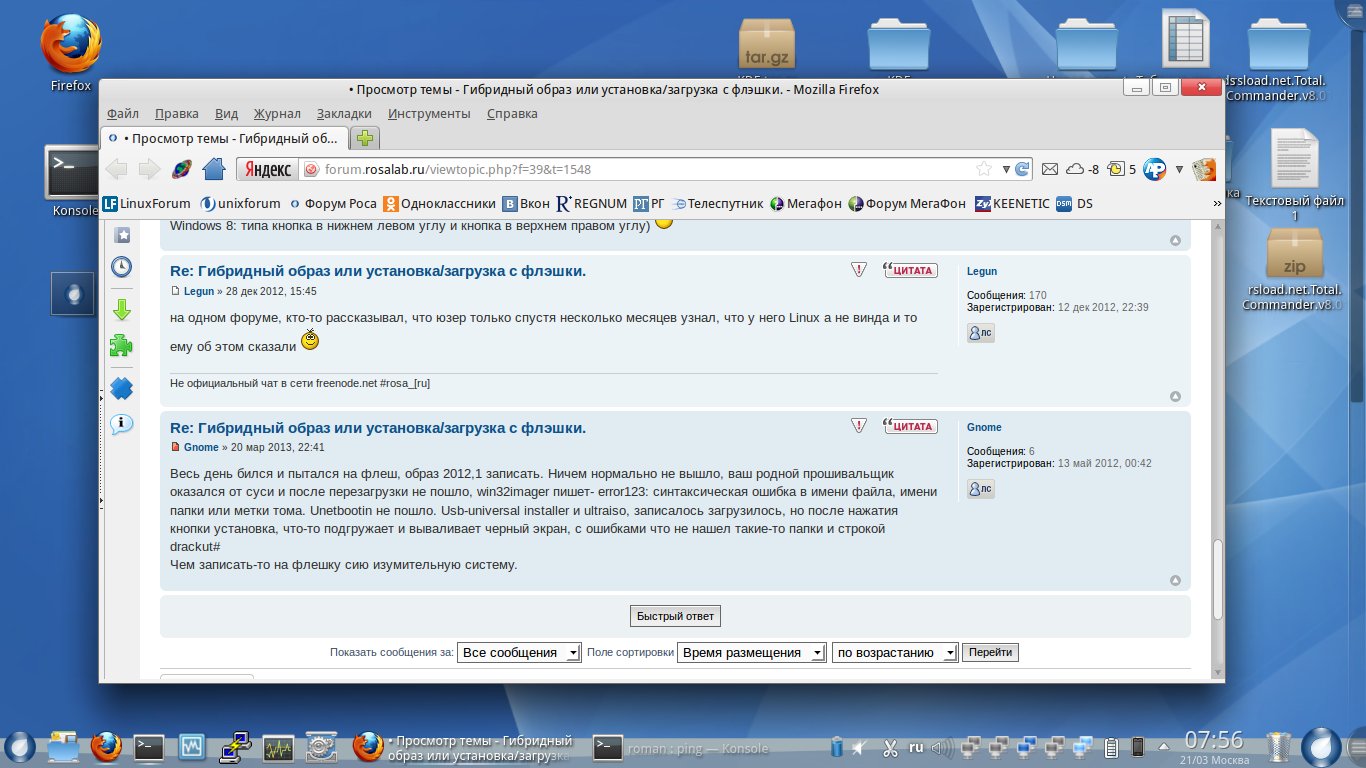Click the blue AP toolbar icon
1366x768 pixels.
[x=1155, y=169]
